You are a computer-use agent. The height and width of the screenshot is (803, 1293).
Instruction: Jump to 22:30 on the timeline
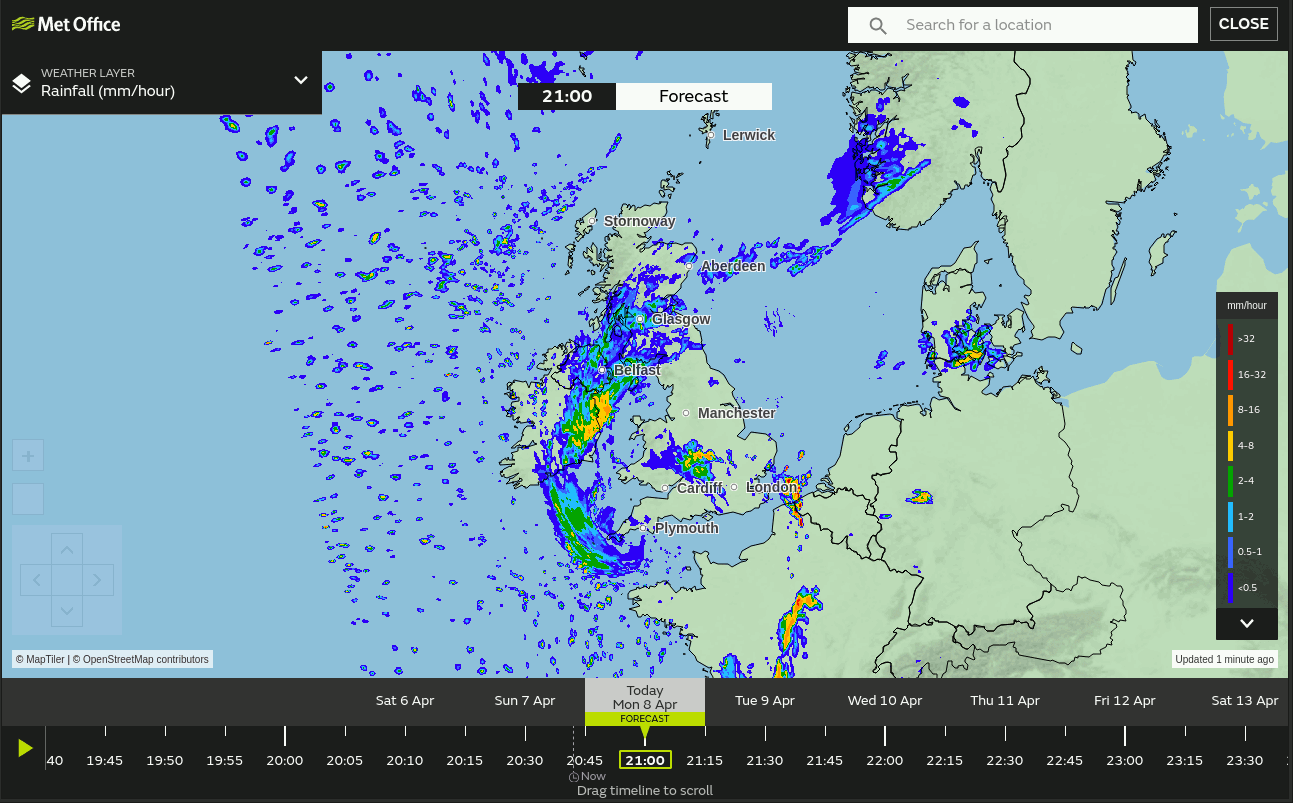point(1005,760)
